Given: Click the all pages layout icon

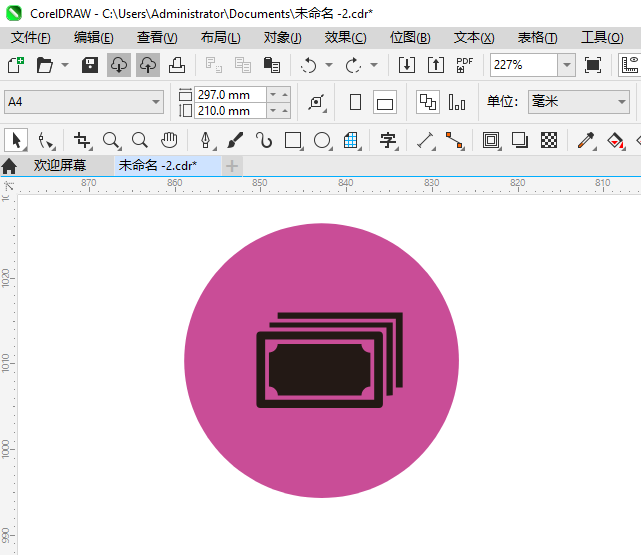Looking at the screenshot, I should pyautogui.click(x=428, y=102).
